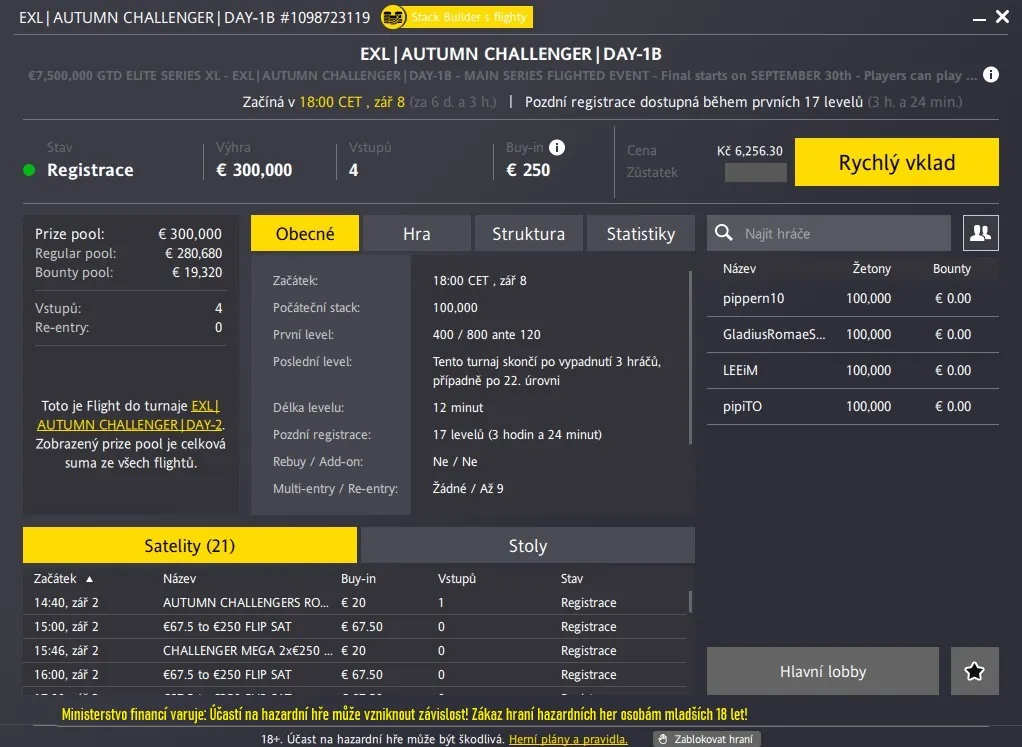Sort players by Žetony column
This screenshot has height=747, width=1022.
pyautogui.click(x=871, y=269)
